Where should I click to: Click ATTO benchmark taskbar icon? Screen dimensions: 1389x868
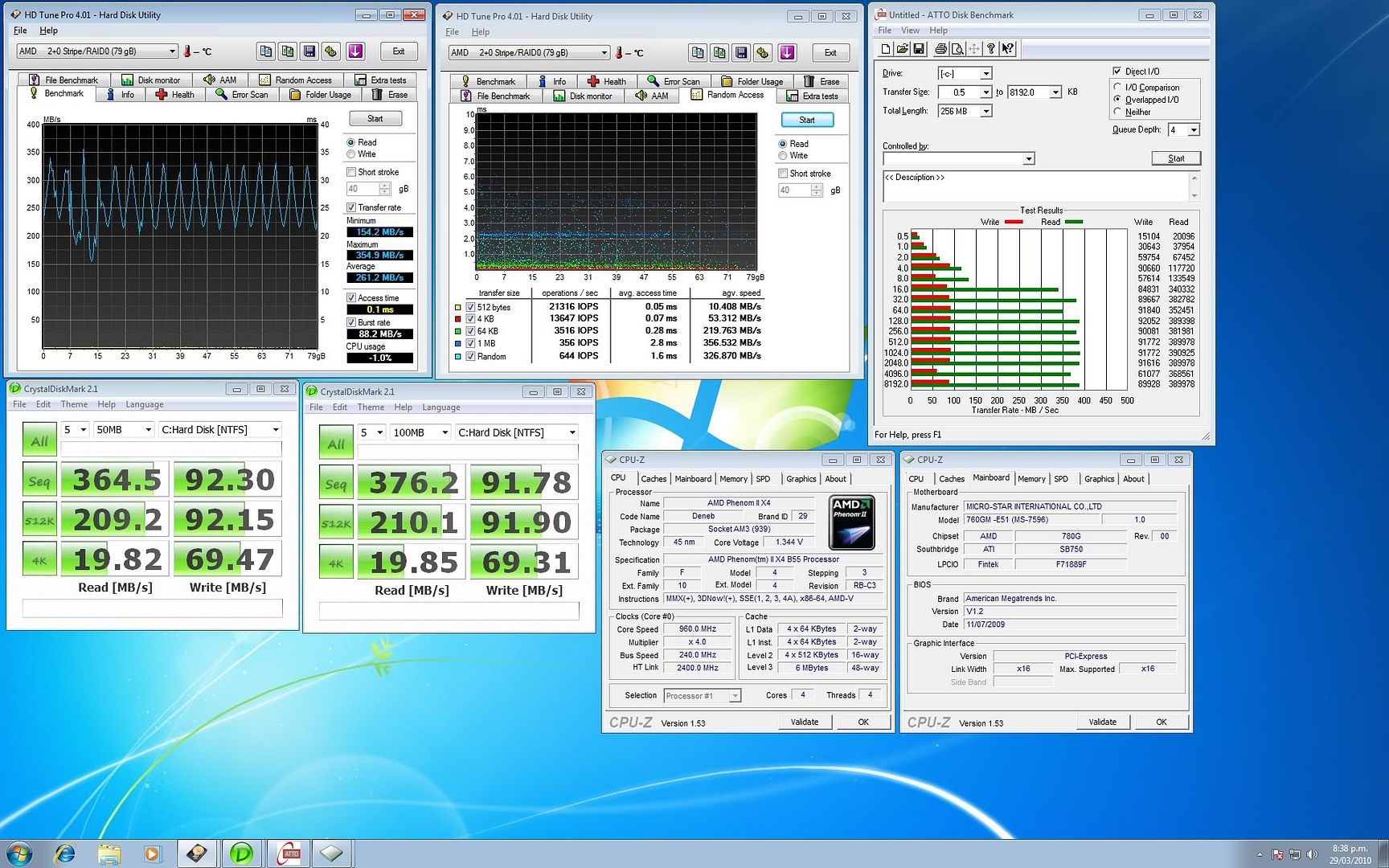(x=289, y=853)
